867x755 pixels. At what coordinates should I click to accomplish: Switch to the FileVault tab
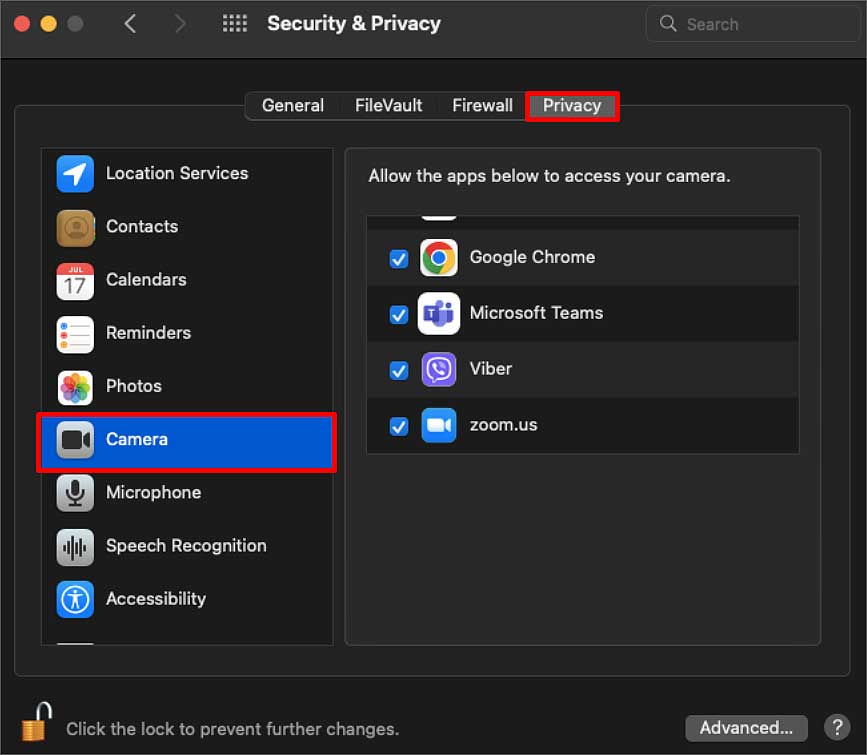(x=388, y=106)
